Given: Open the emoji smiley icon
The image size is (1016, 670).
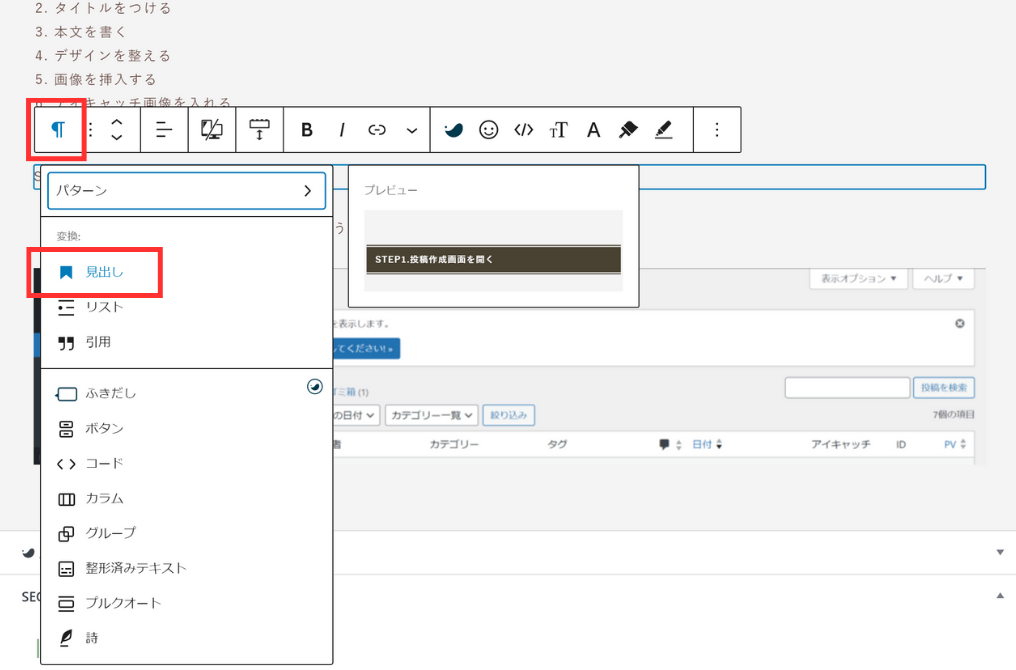Looking at the screenshot, I should (x=488, y=130).
